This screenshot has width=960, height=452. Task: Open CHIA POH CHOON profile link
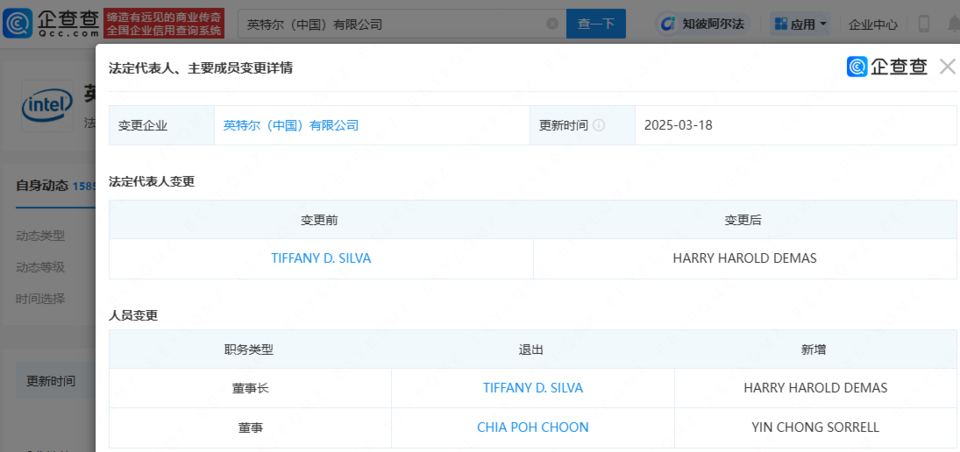[x=533, y=427]
